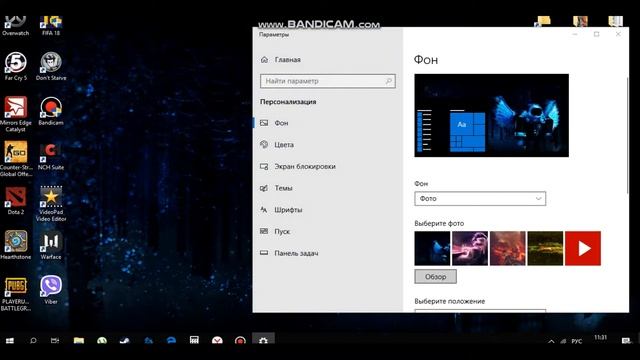Viewport: 640px width, 360px height.
Task: Click the Обзор browse button
Action: 436,277
